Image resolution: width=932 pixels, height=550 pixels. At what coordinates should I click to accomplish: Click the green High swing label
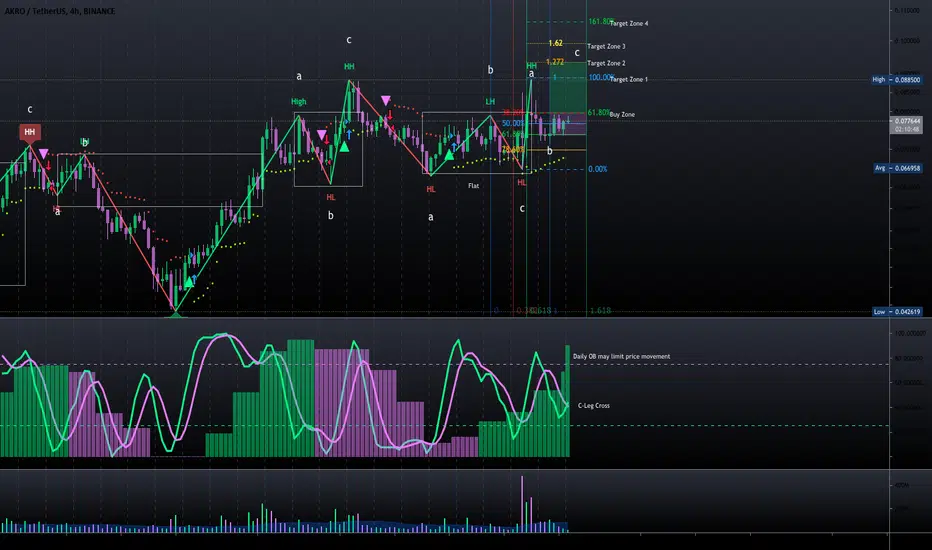click(299, 102)
